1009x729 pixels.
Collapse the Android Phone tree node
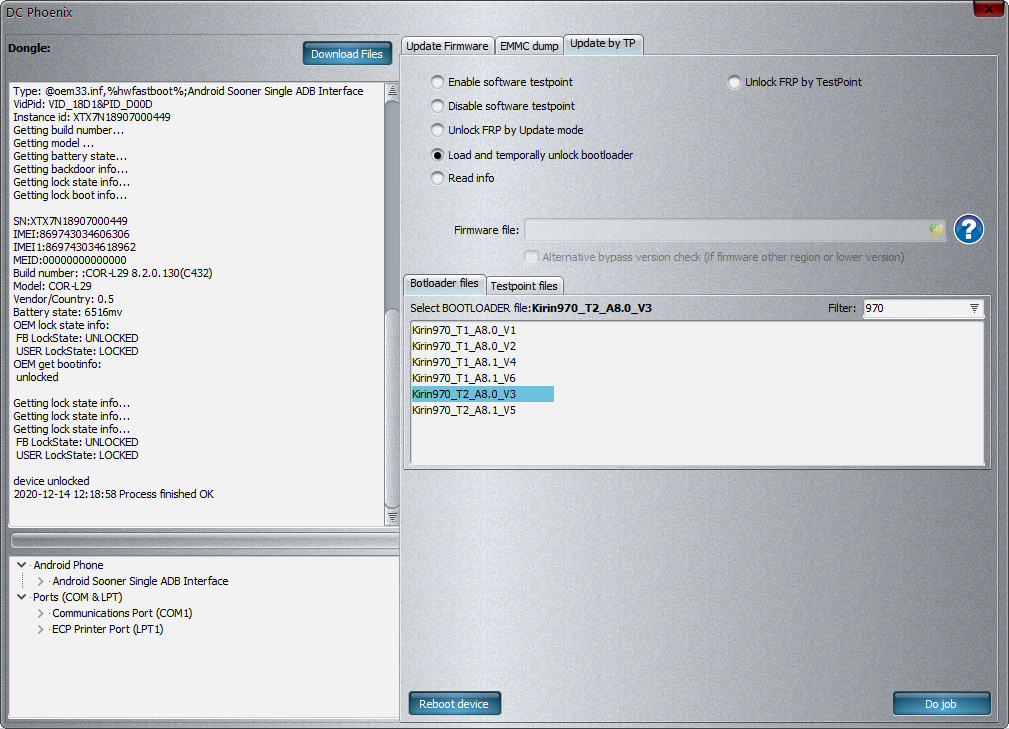21,565
